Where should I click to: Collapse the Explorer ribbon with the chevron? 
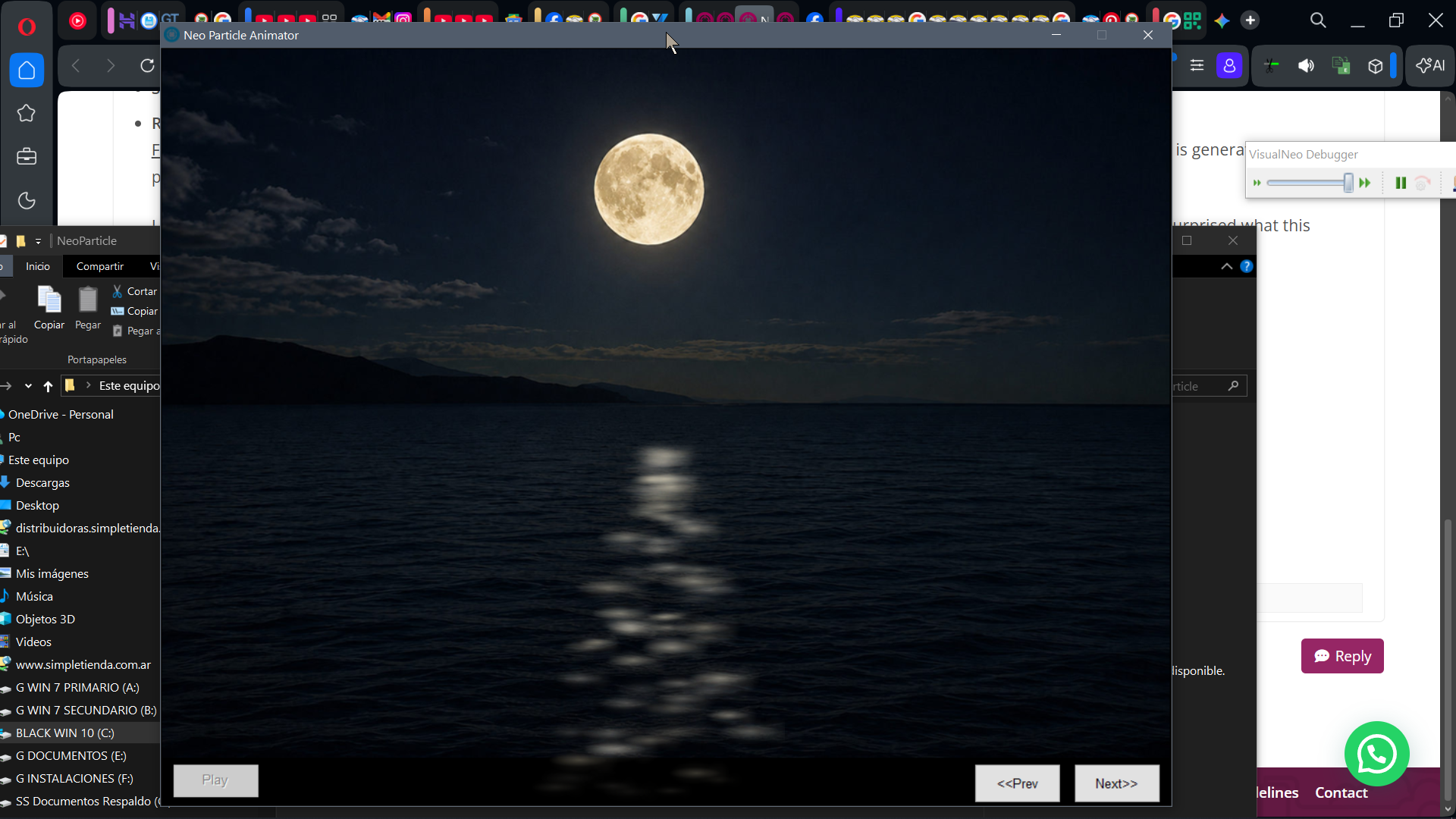(1226, 266)
